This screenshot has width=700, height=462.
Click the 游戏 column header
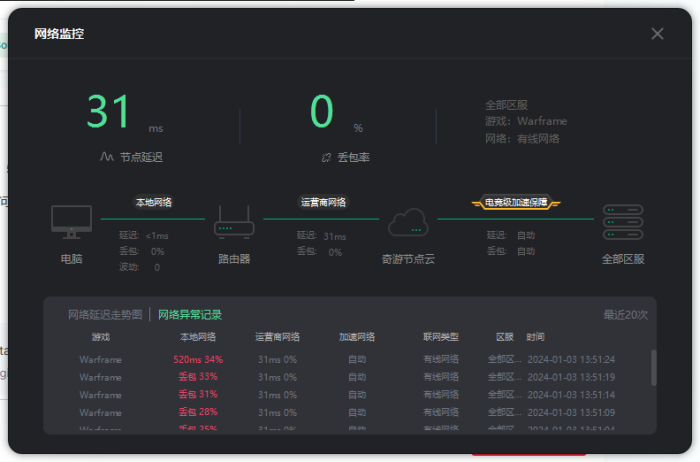coord(100,337)
